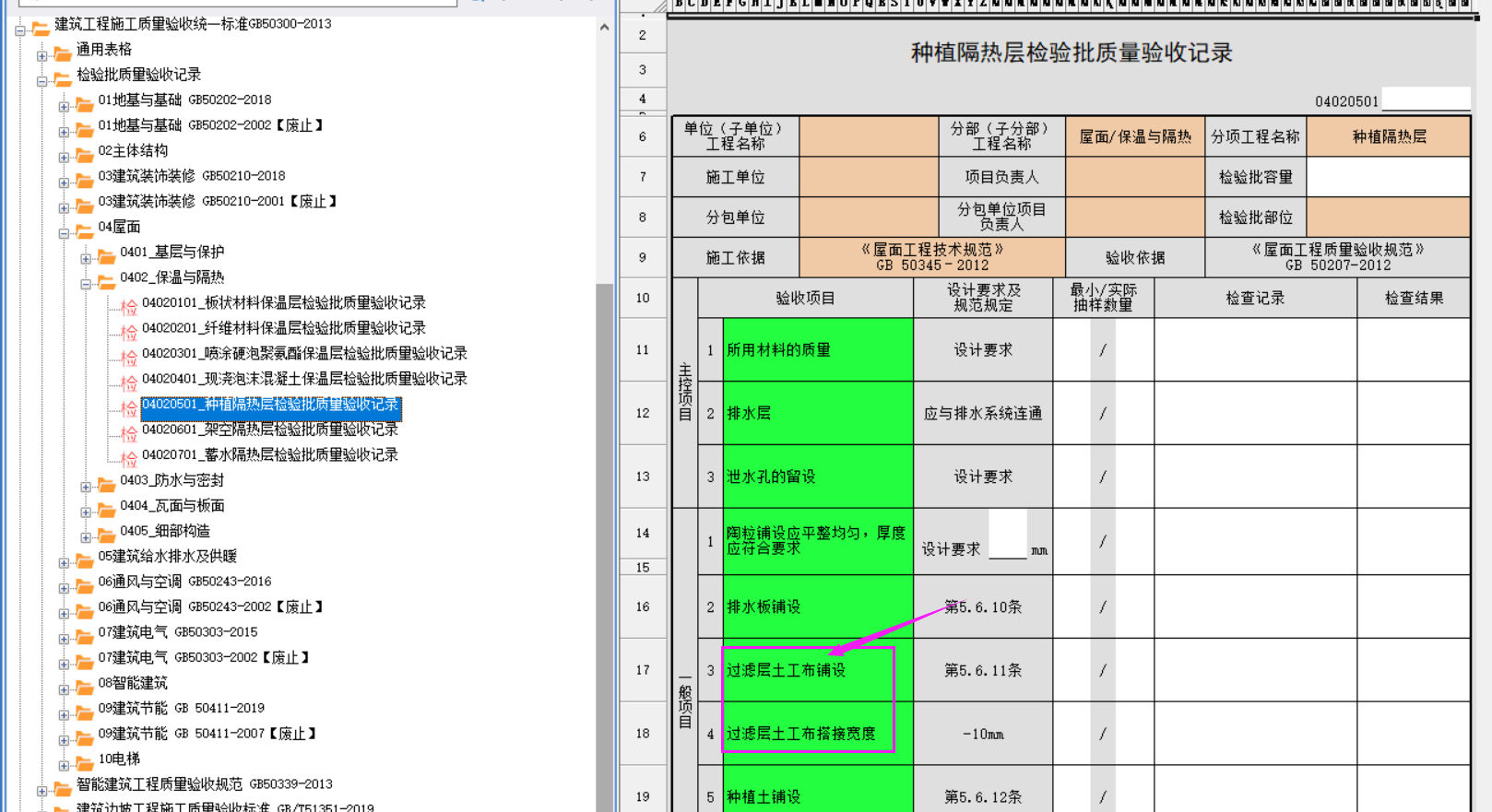This screenshot has width=1492, height=812.
Task: Click the 陶粒铺设 thickness mm input box
Action: click(1007, 535)
